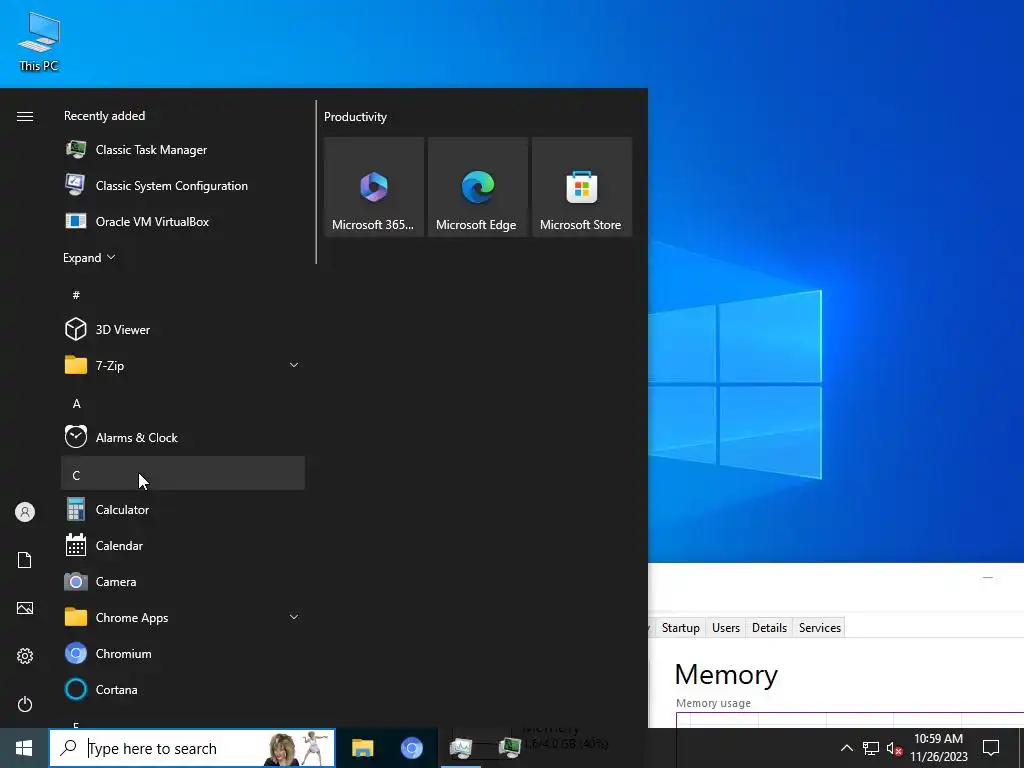Launch Alarms & Clock
This screenshot has height=768, width=1024.
183,438
